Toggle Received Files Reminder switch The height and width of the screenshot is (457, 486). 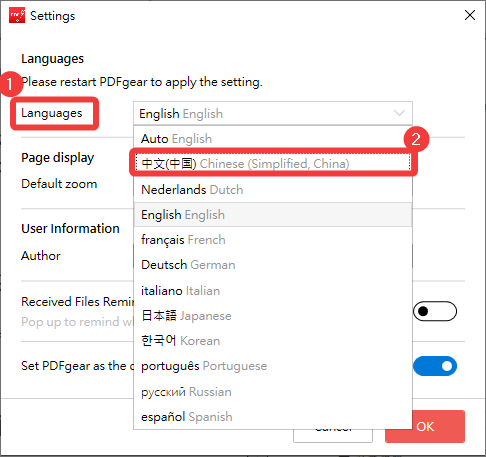tap(435, 311)
